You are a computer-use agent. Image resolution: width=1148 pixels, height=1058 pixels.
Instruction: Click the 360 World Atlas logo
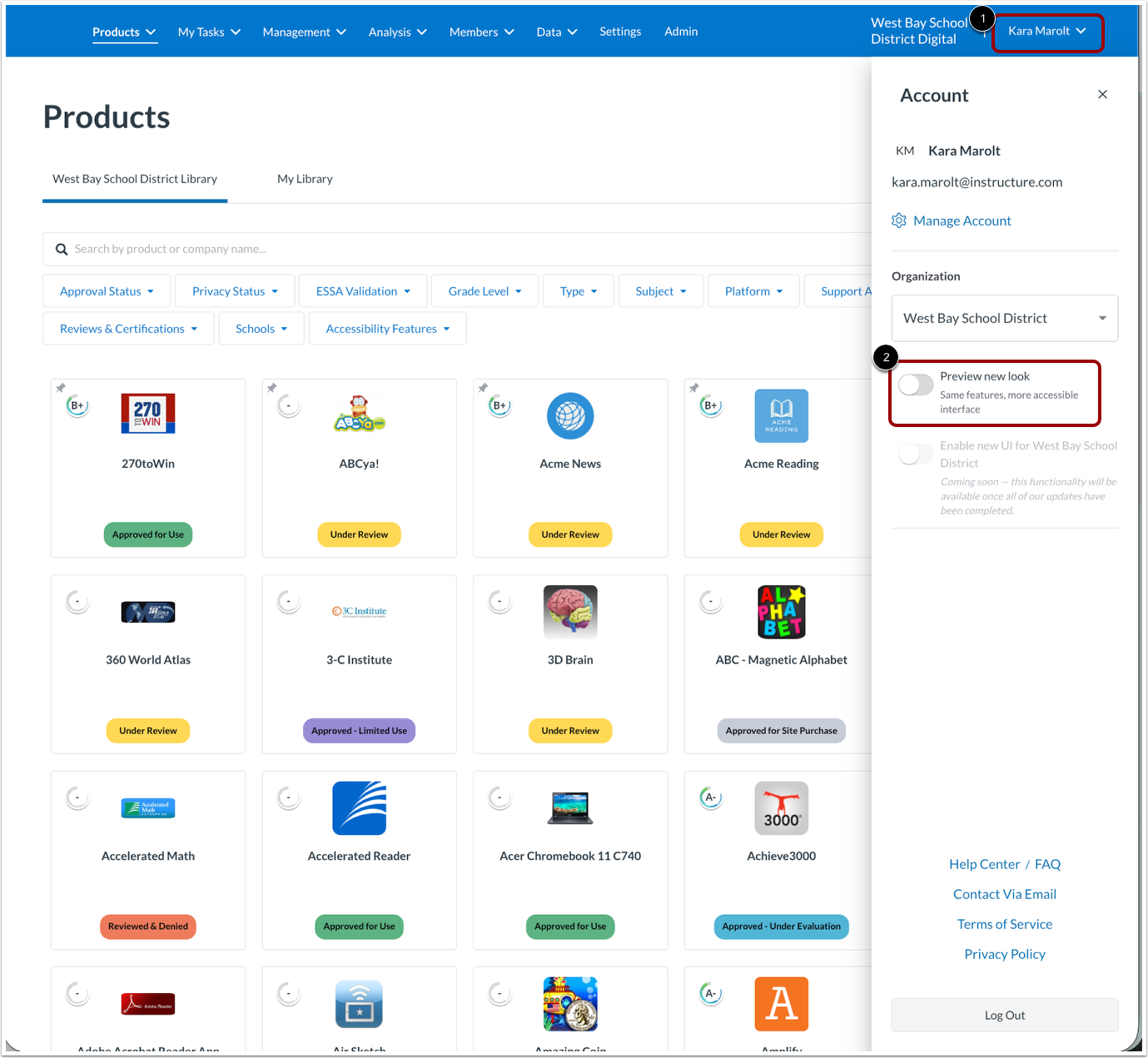click(148, 612)
